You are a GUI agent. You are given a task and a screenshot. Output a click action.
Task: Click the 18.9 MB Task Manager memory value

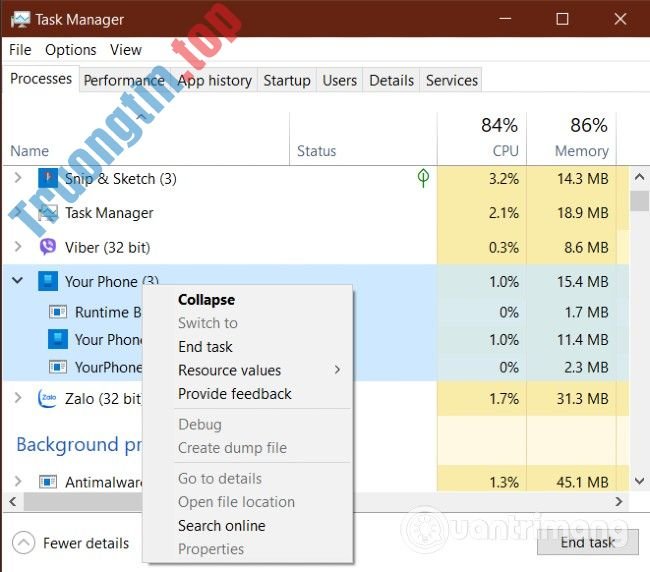[x=582, y=213]
